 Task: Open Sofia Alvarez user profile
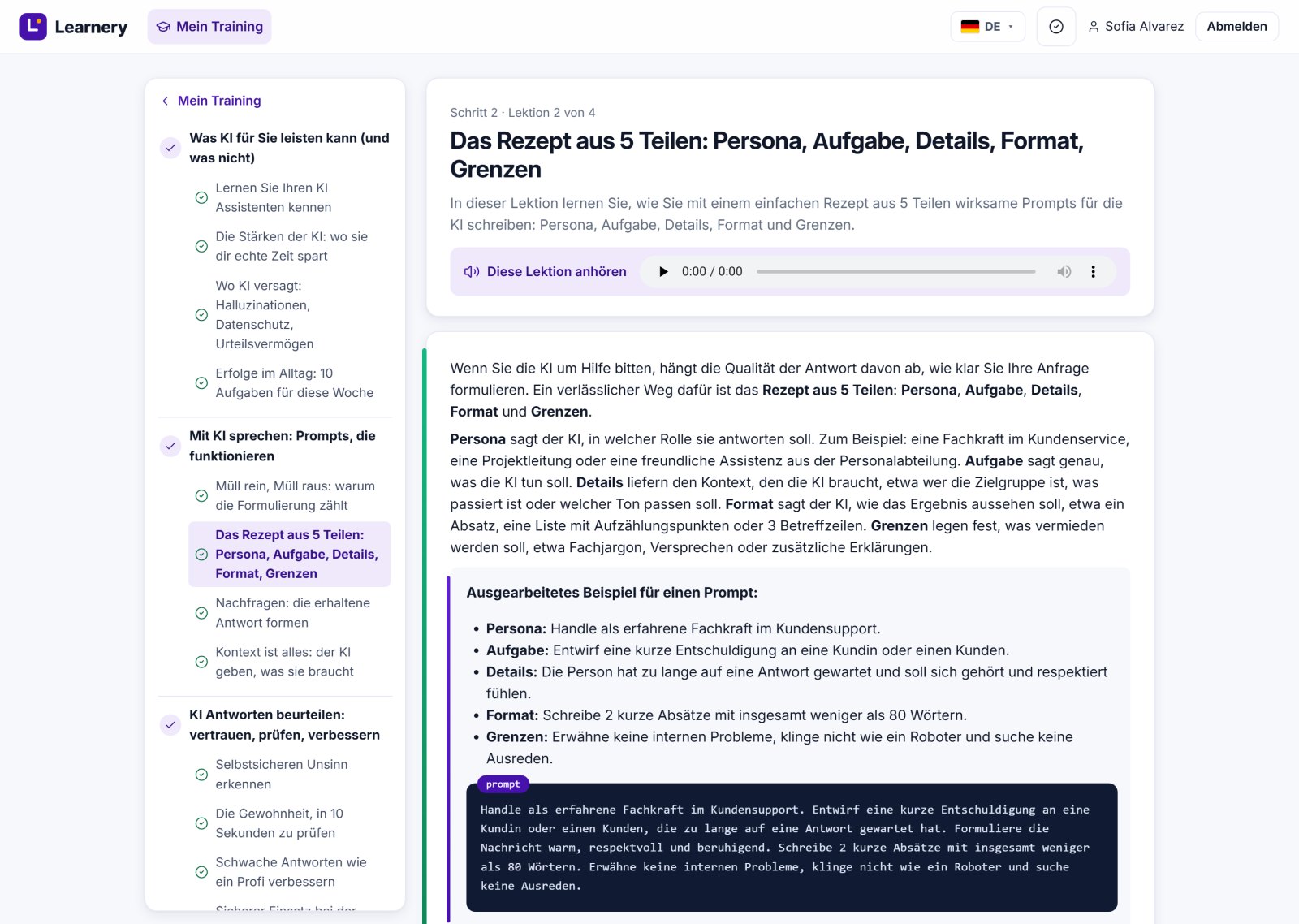(1136, 27)
